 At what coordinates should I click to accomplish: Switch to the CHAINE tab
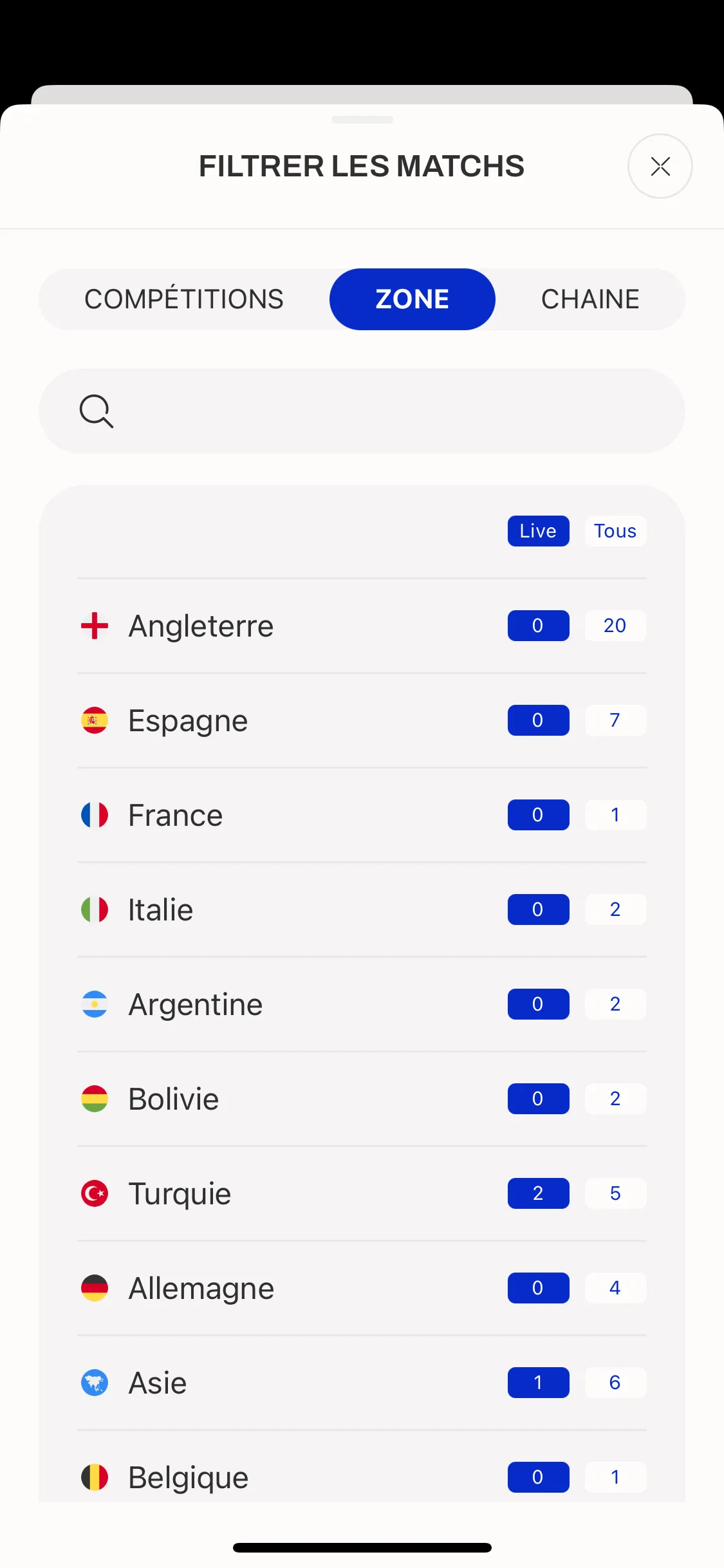[x=590, y=299]
